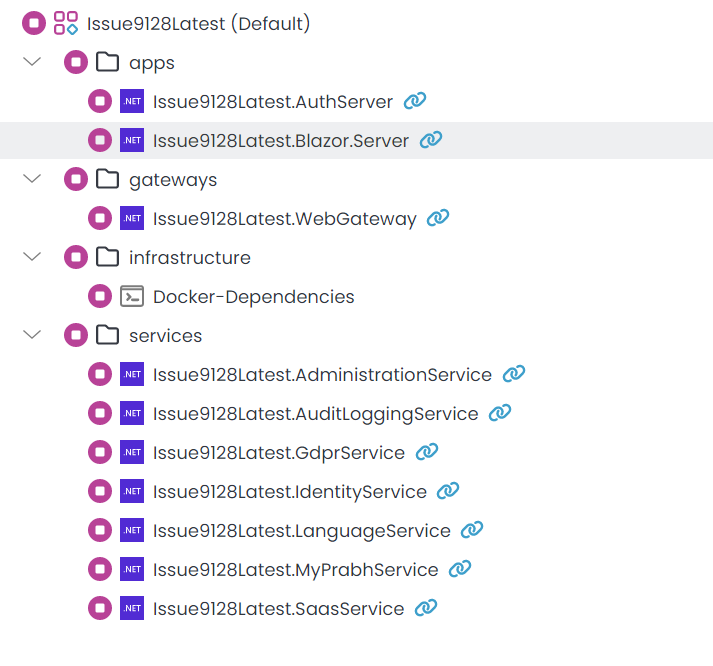Screen dimensions: 713x666
Task: Toggle the stop status button for AuthServer
Action: pos(100,101)
